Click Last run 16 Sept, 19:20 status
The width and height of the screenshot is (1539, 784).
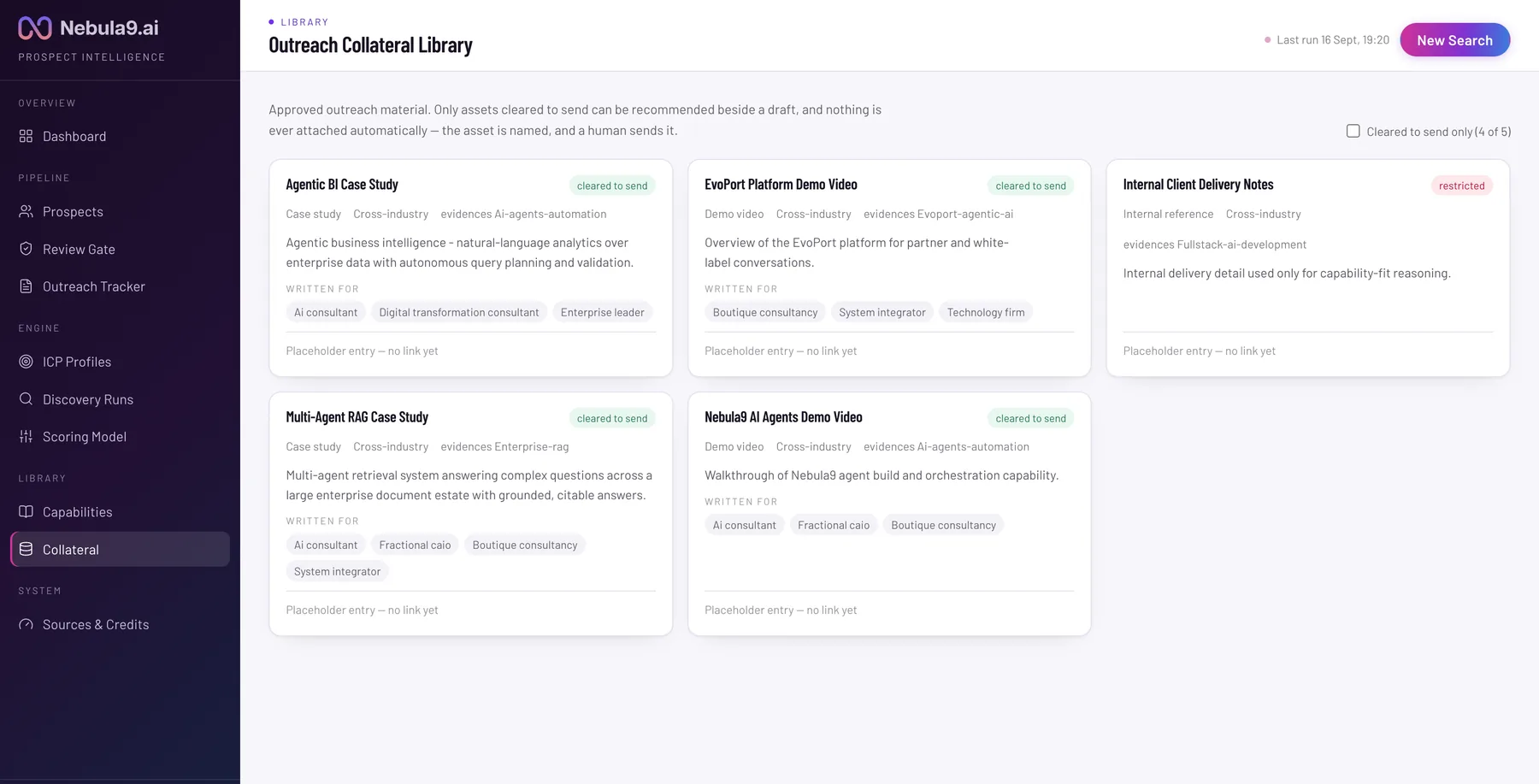(1327, 40)
